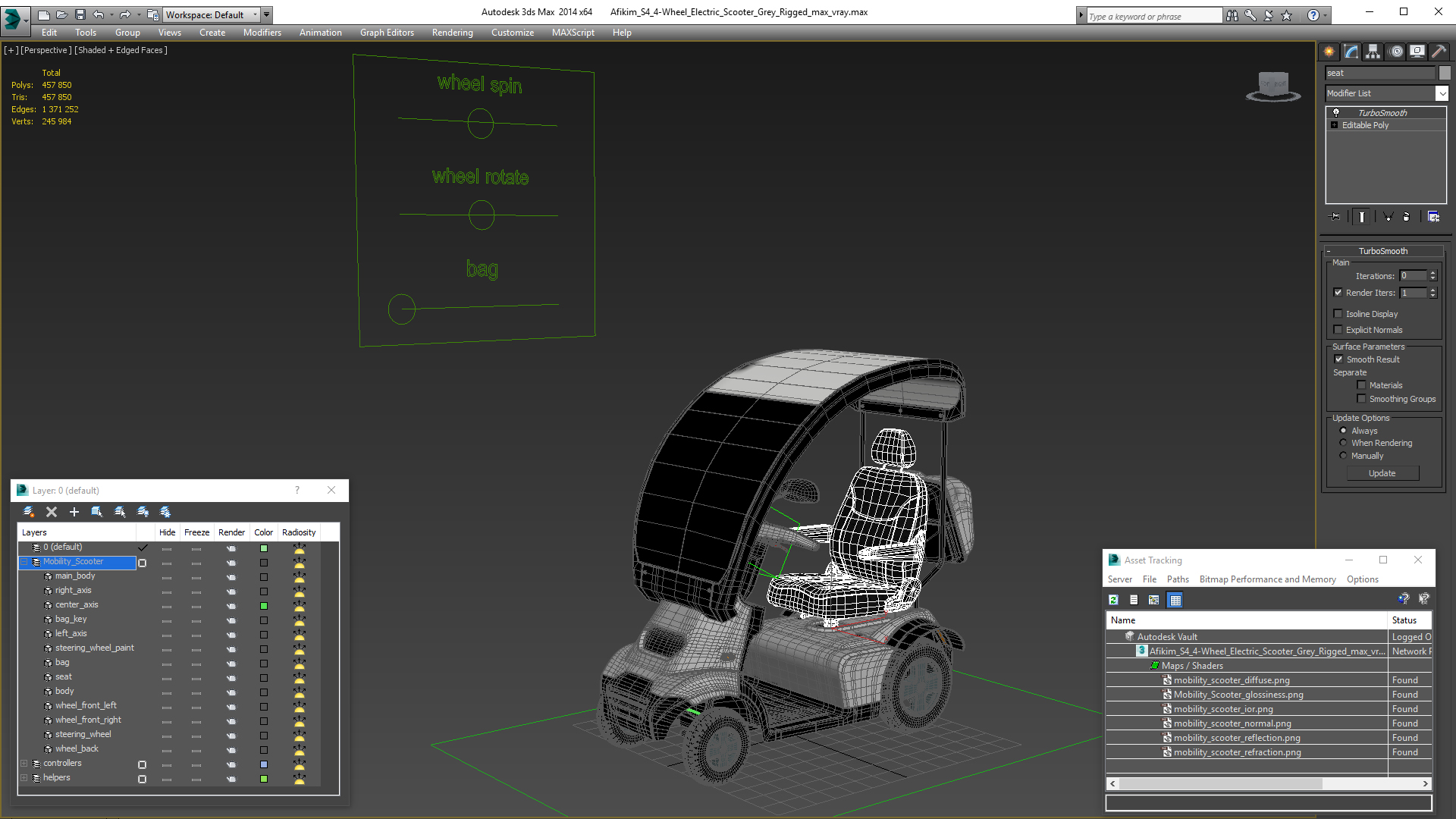
Task: Click the Open File folder icon
Action: pos(61,14)
